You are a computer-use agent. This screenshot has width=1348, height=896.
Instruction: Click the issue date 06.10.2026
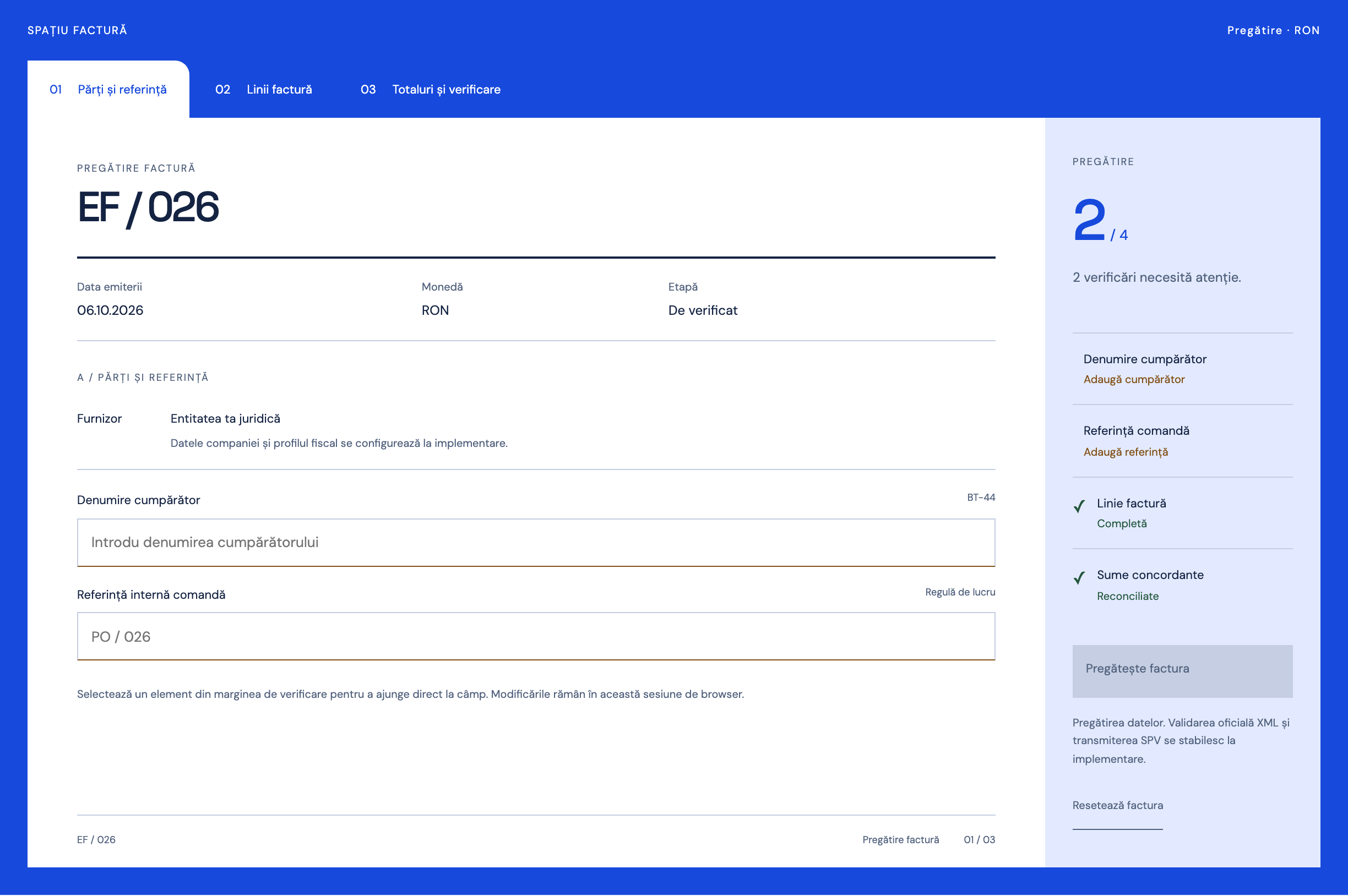[x=110, y=310]
